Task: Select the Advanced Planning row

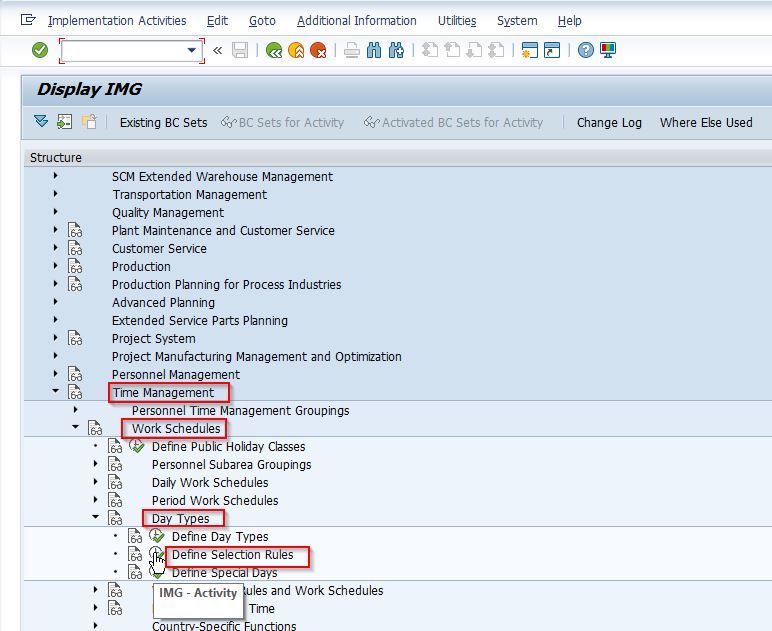Action: tap(163, 302)
